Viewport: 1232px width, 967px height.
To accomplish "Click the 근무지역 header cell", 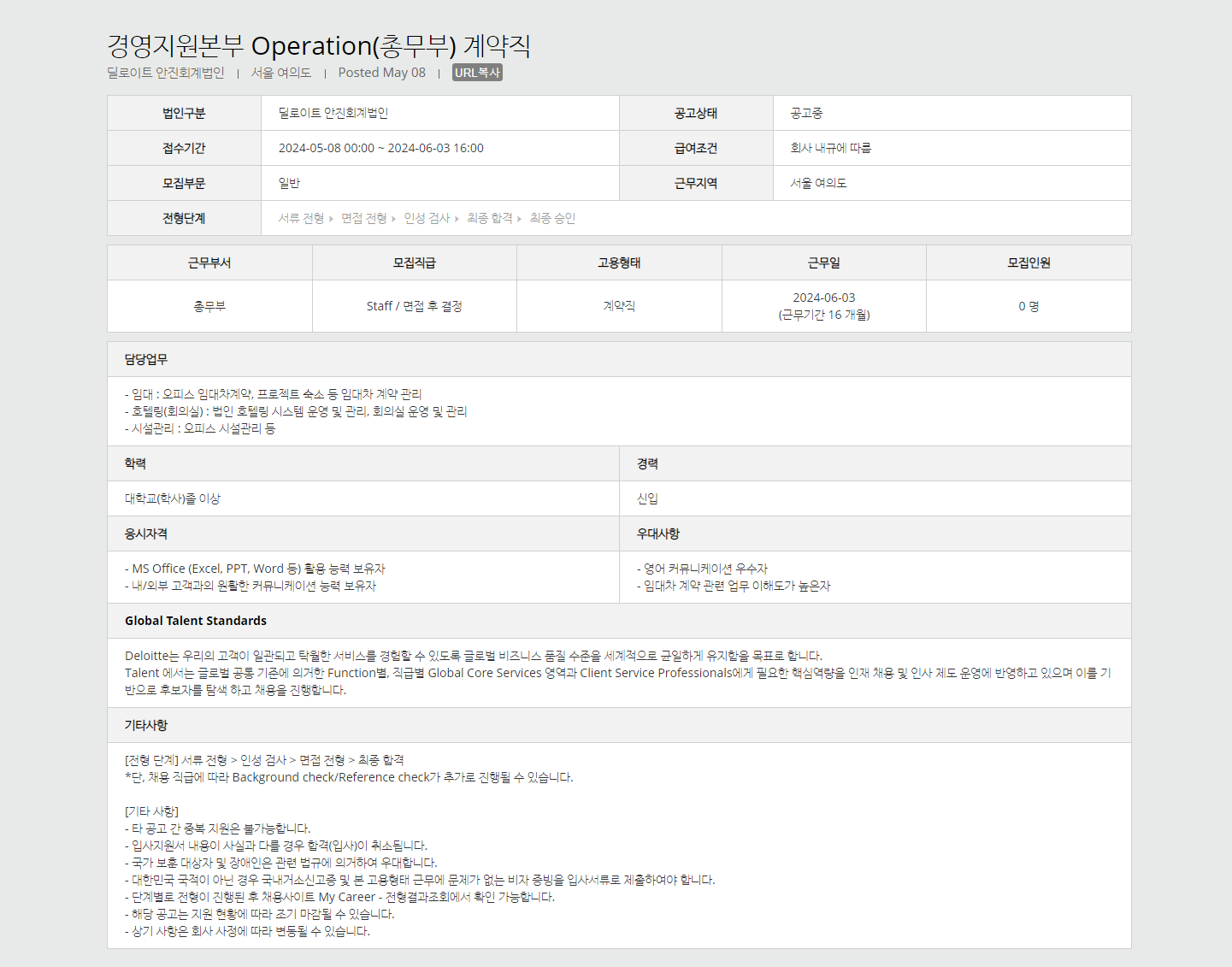I will pos(696,183).
